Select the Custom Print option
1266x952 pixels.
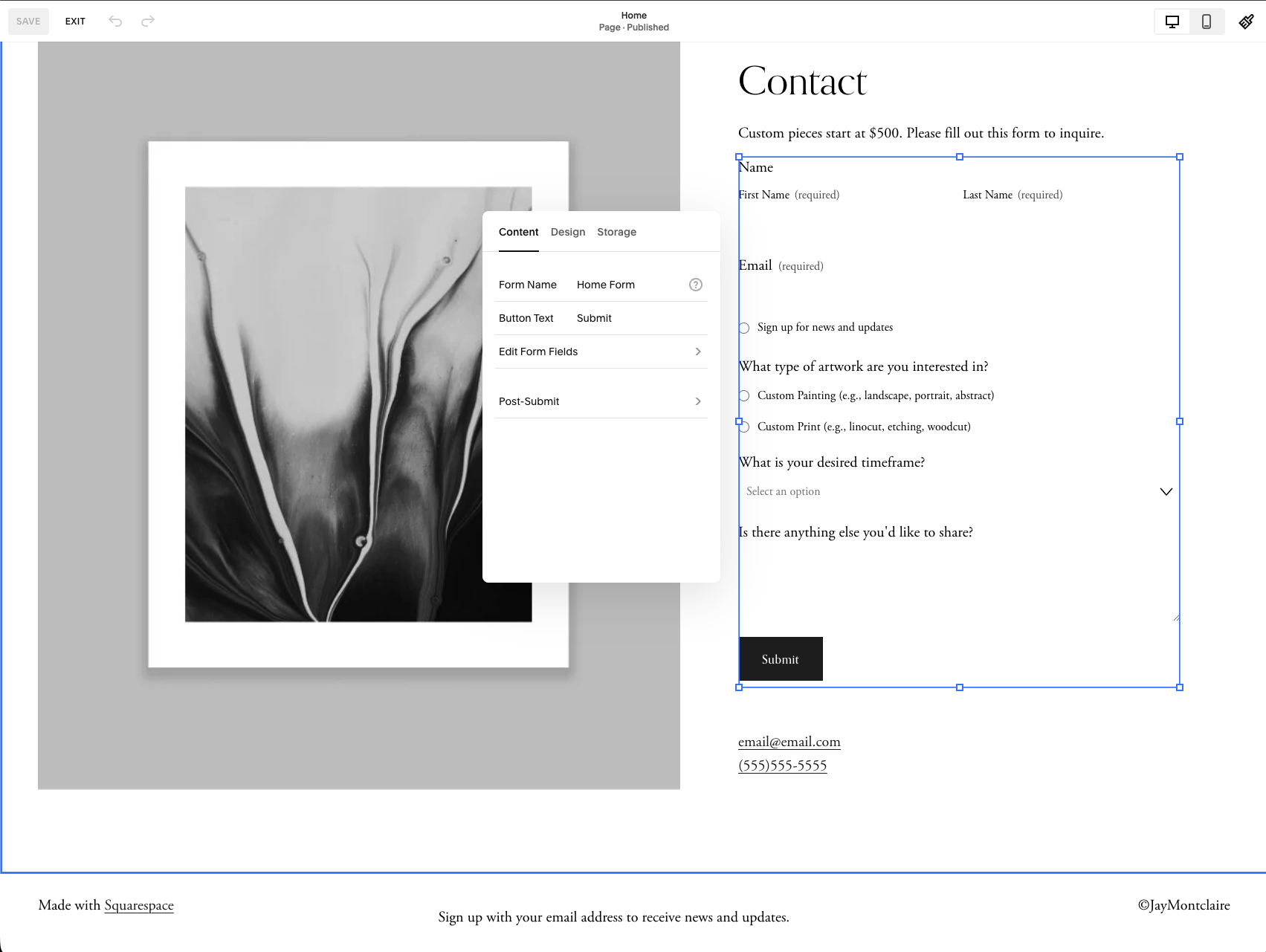click(x=743, y=427)
